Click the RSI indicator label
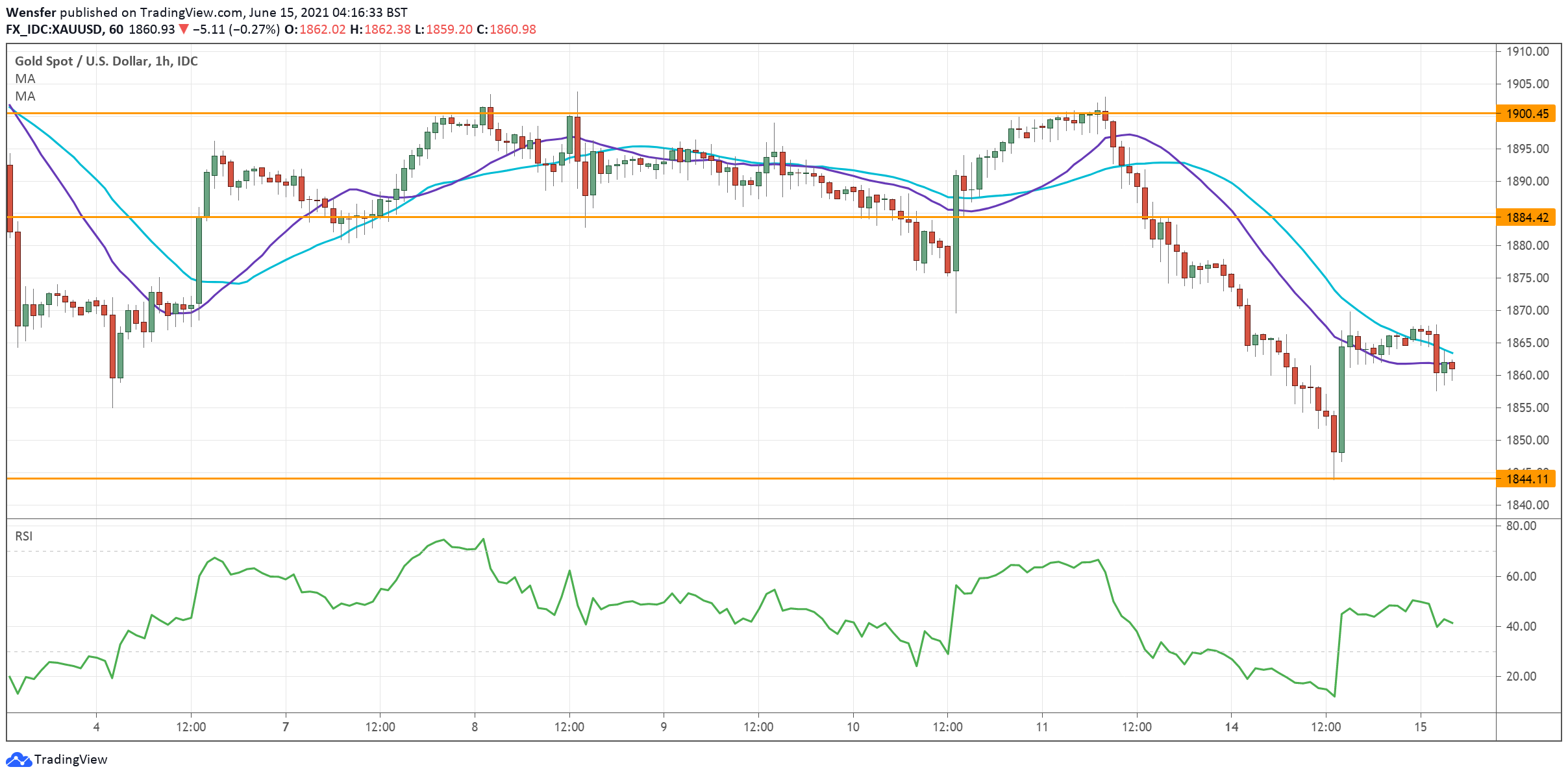 (x=23, y=536)
